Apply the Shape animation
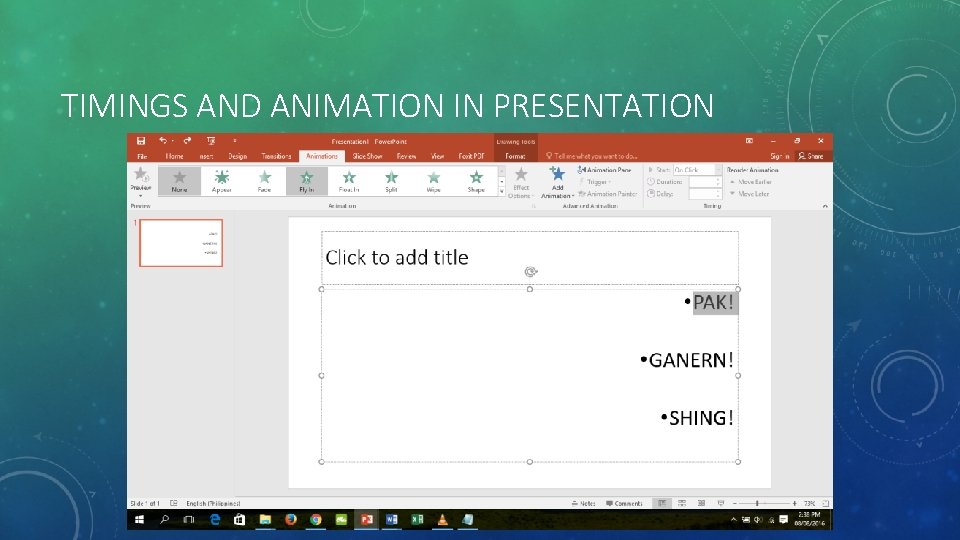 click(x=476, y=181)
